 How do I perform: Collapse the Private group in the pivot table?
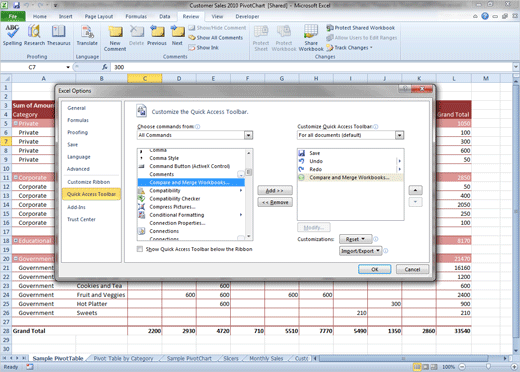pyautogui.click(x=15, y=123)
